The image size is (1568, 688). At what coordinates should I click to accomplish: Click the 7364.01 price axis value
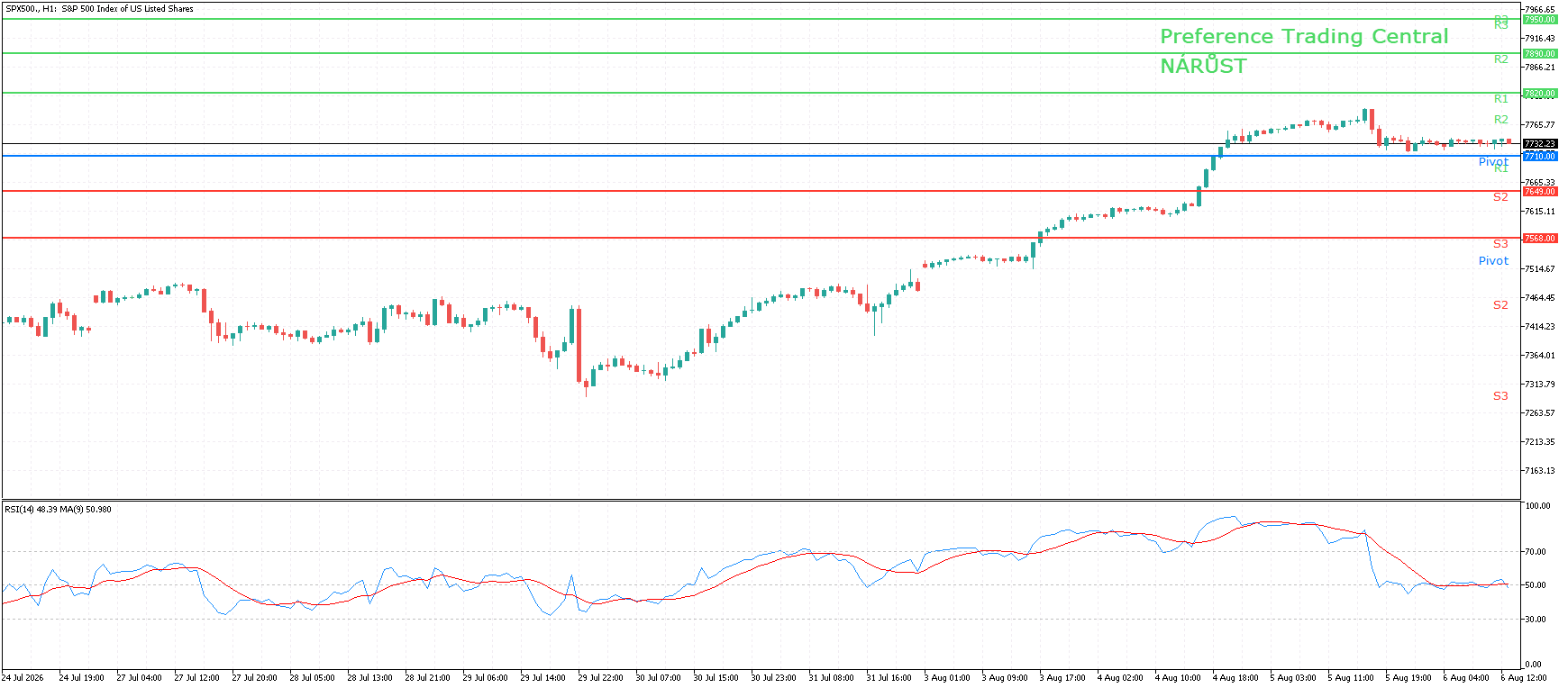(1539, 356)
